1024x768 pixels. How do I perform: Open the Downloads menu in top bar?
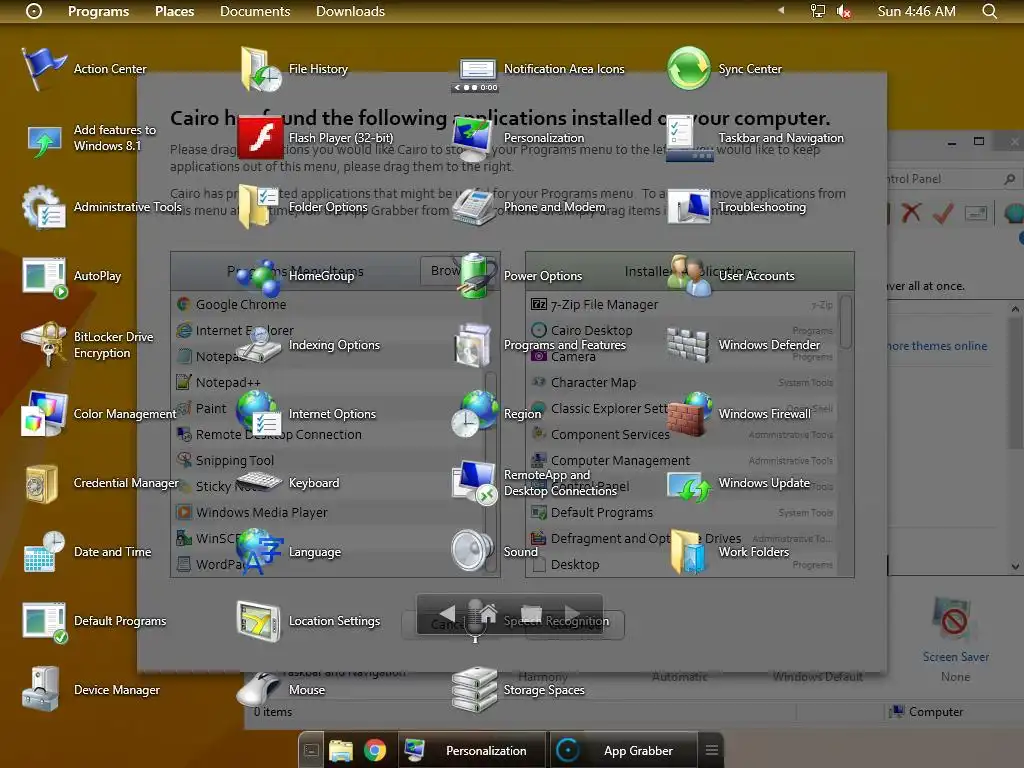[350, 11]
